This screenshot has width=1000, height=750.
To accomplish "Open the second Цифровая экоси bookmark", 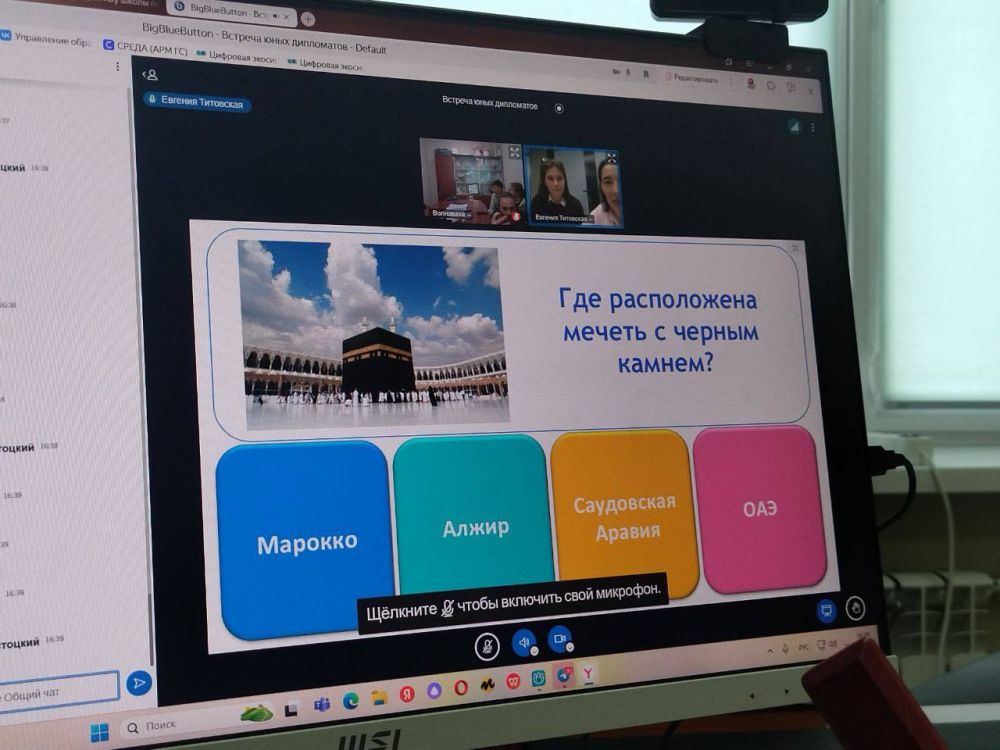I will pyautogui.click(x=325, y=64).
